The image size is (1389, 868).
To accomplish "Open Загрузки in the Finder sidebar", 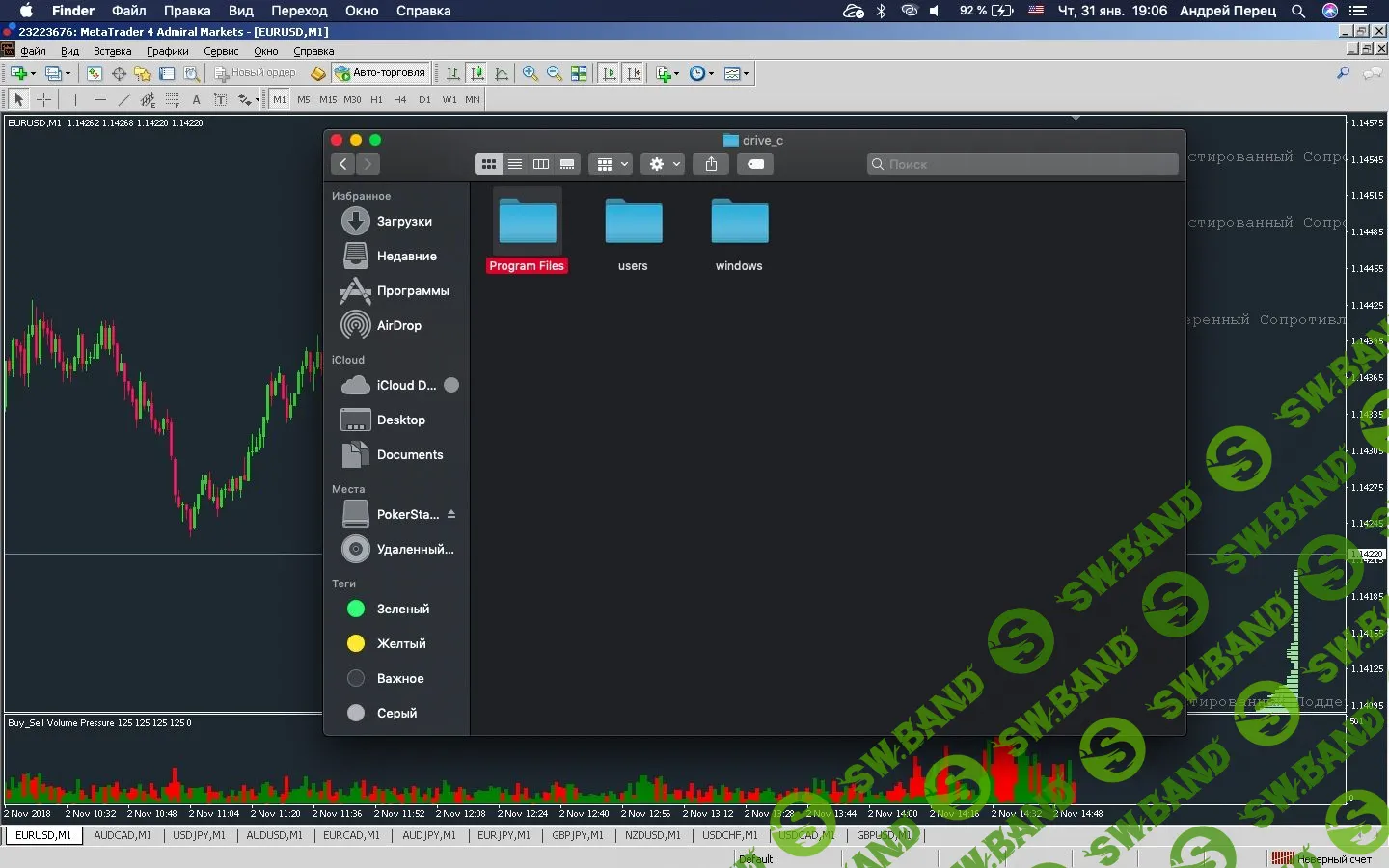I will pyautogui.click(x=403, y=222).
